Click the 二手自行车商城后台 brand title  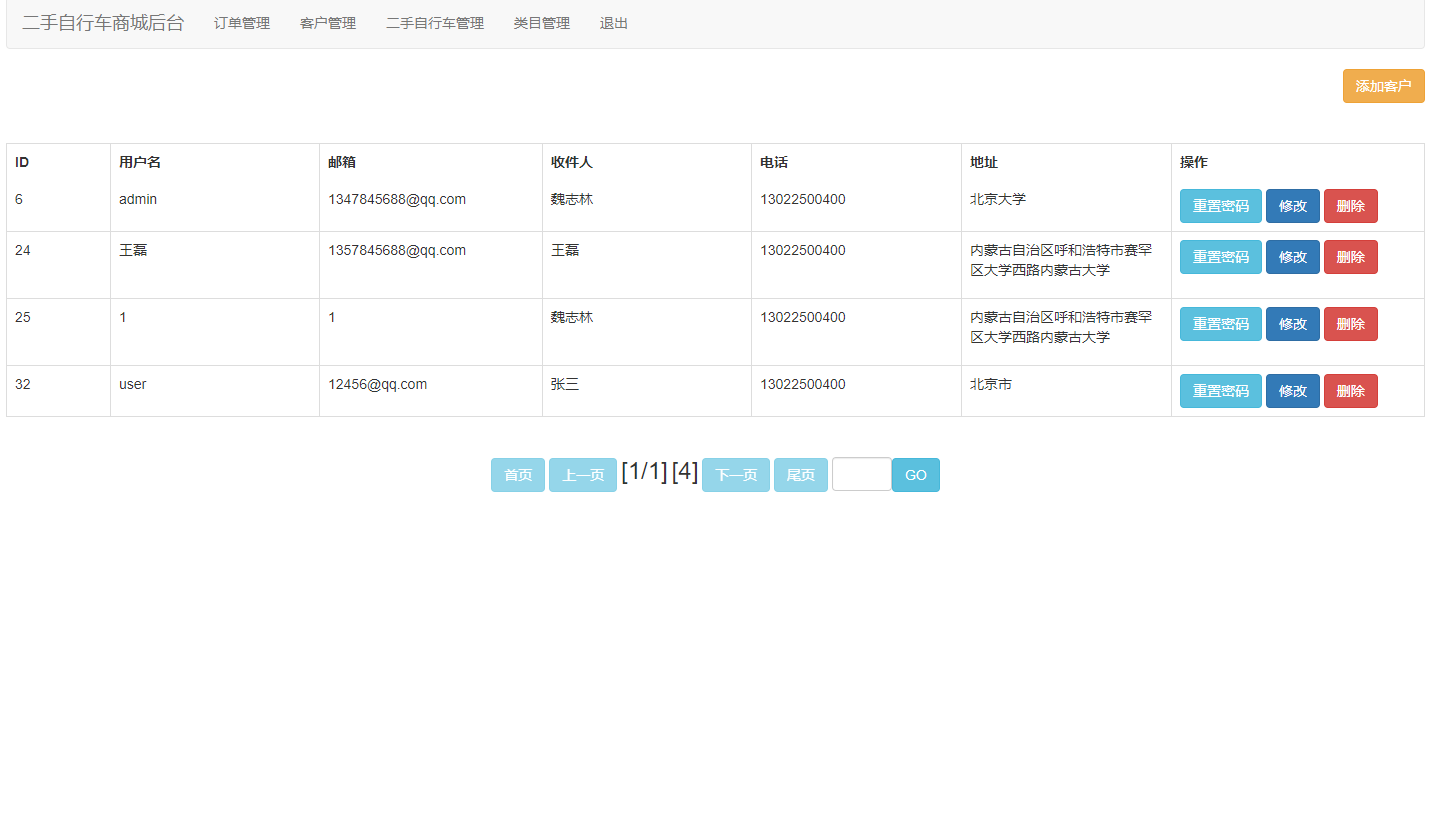point(103,23)
